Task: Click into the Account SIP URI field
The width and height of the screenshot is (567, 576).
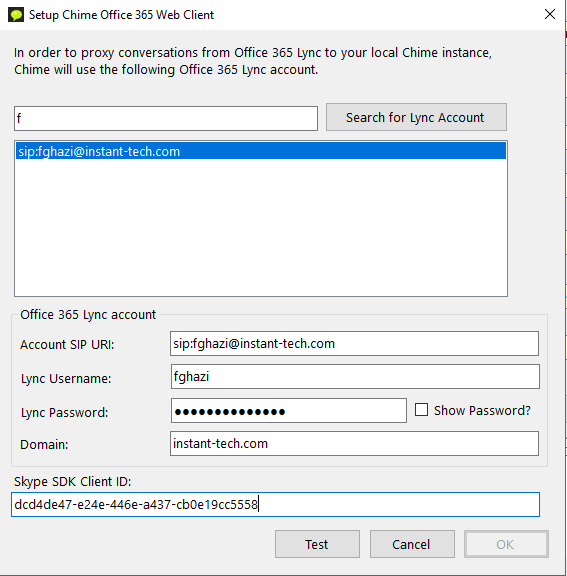Action: pyautogui.click(x=354, y=343)
